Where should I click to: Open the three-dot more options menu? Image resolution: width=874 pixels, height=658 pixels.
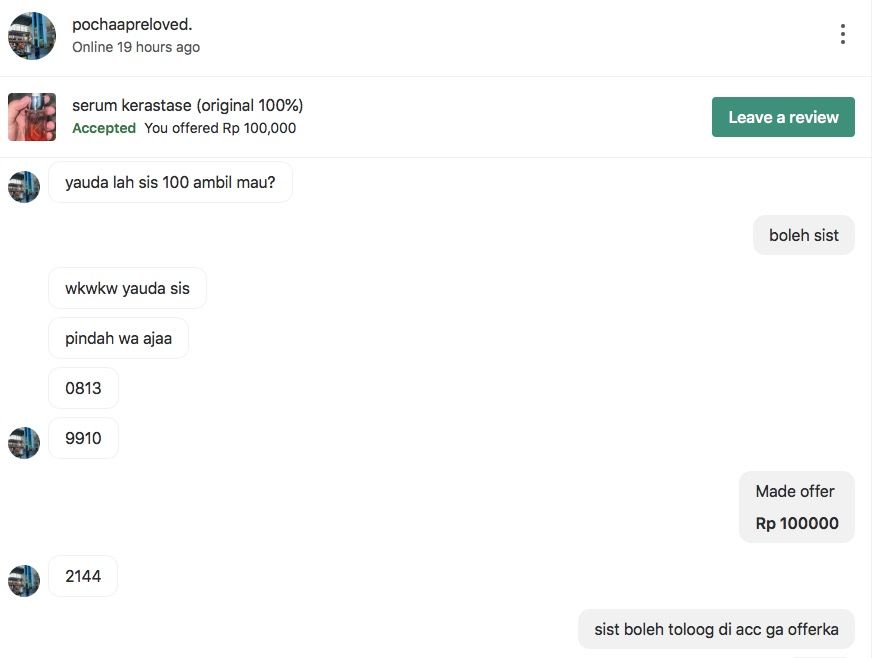pyautogui.click(x=842, y=34)
